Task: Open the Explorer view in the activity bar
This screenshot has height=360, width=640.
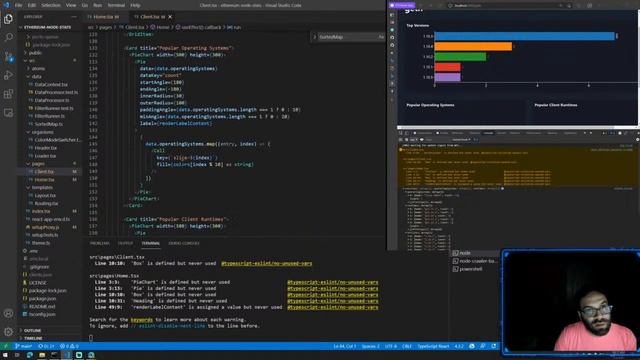Action: 8,19
